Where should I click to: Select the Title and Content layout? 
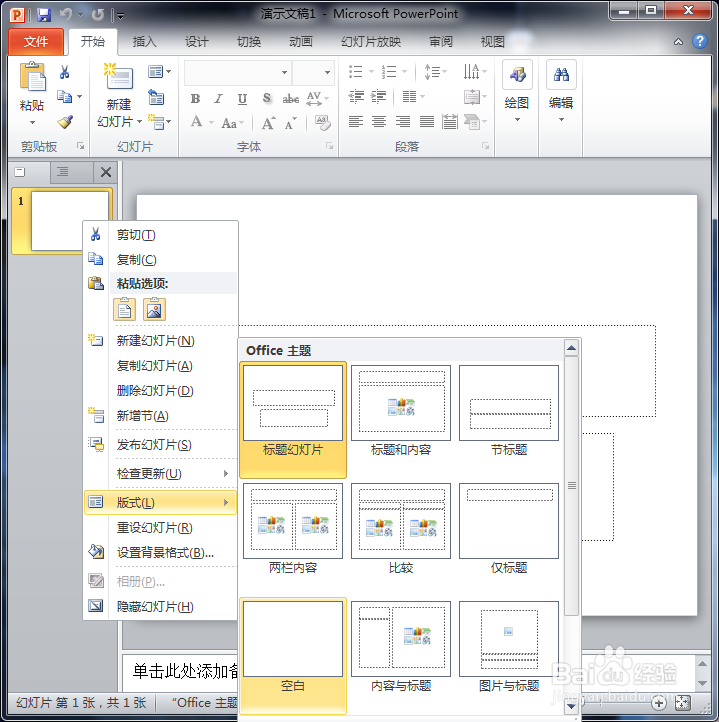[401, 411]
